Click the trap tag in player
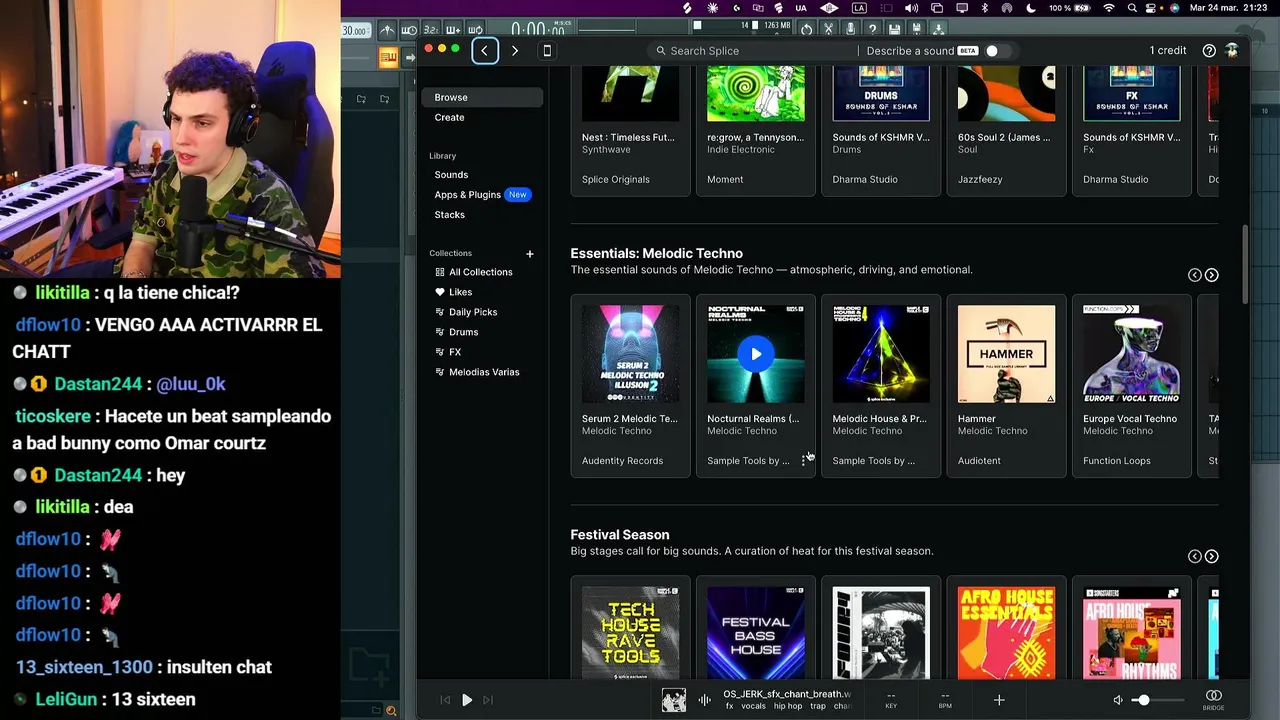This screenshot has width=1280, height=720. tap(818, 706)
